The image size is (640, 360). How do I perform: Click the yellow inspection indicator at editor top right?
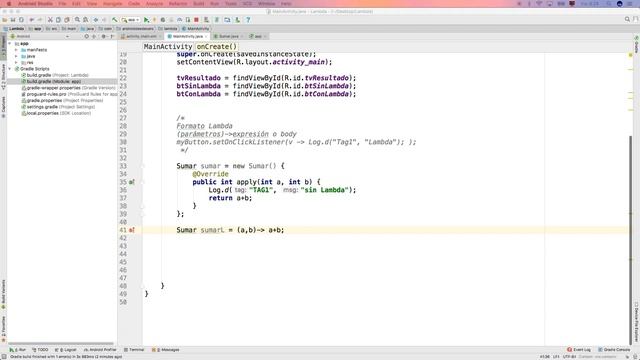pyautogui.click(x=631, y=55)
